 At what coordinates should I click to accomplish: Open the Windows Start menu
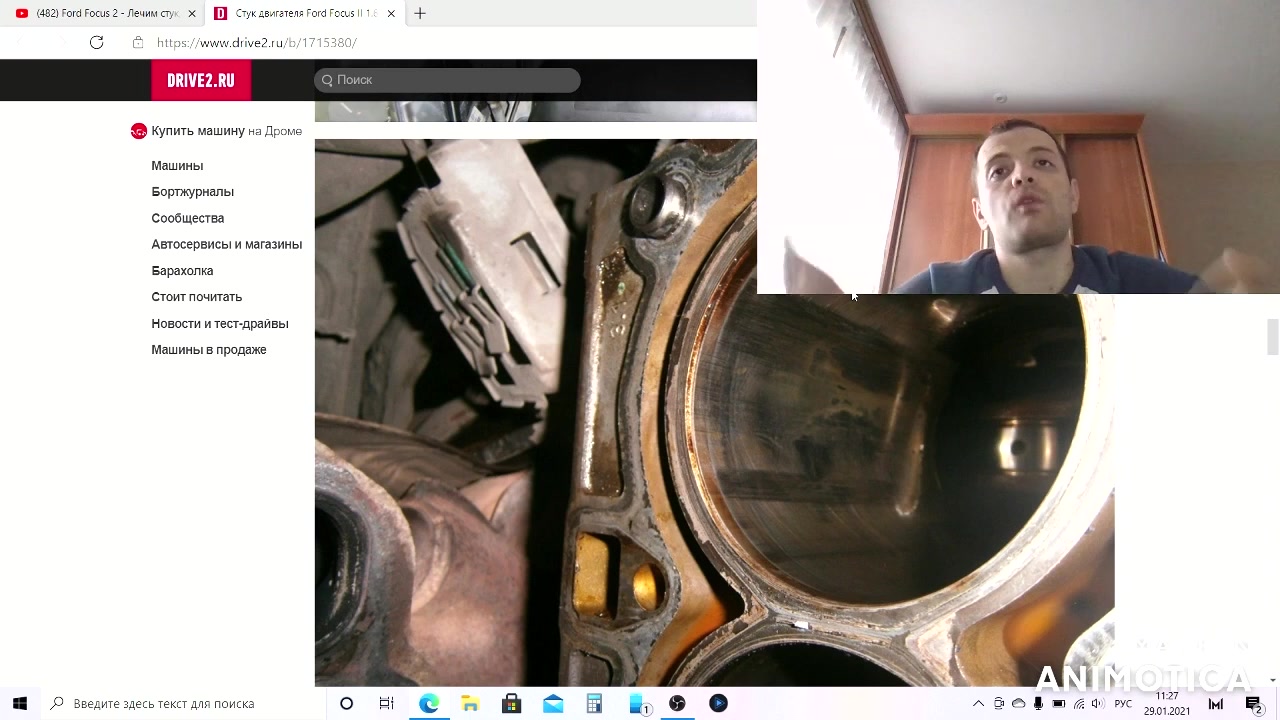coord(20,703)
